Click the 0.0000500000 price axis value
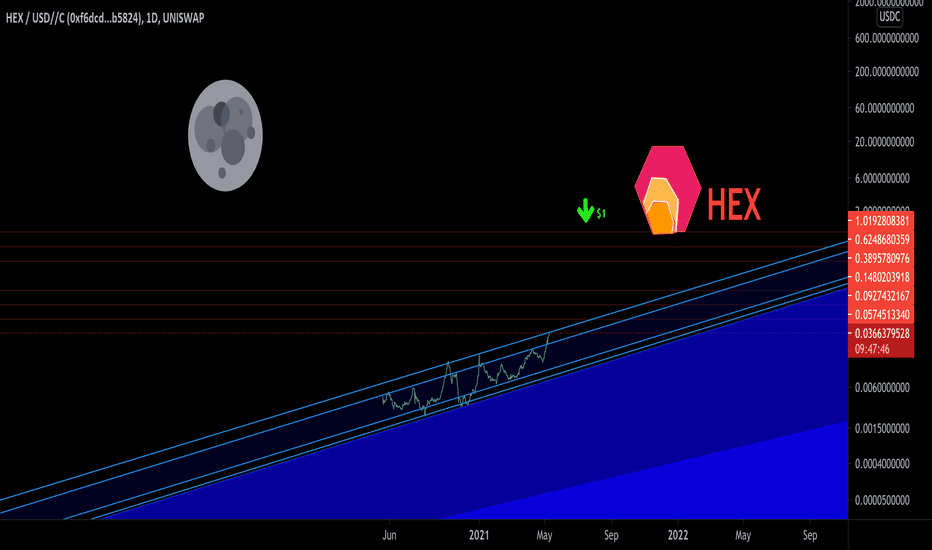Screen dimensions: 932x550 pos(882,501)
